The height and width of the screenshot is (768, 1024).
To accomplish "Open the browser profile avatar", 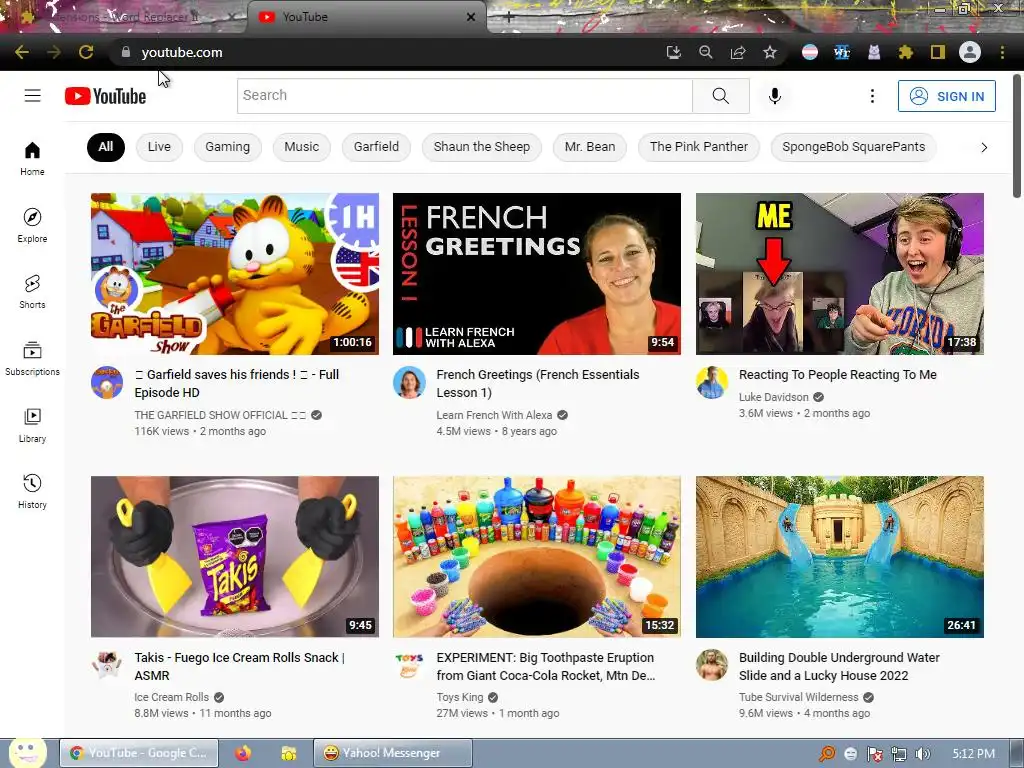I will (x=970, y=52).
